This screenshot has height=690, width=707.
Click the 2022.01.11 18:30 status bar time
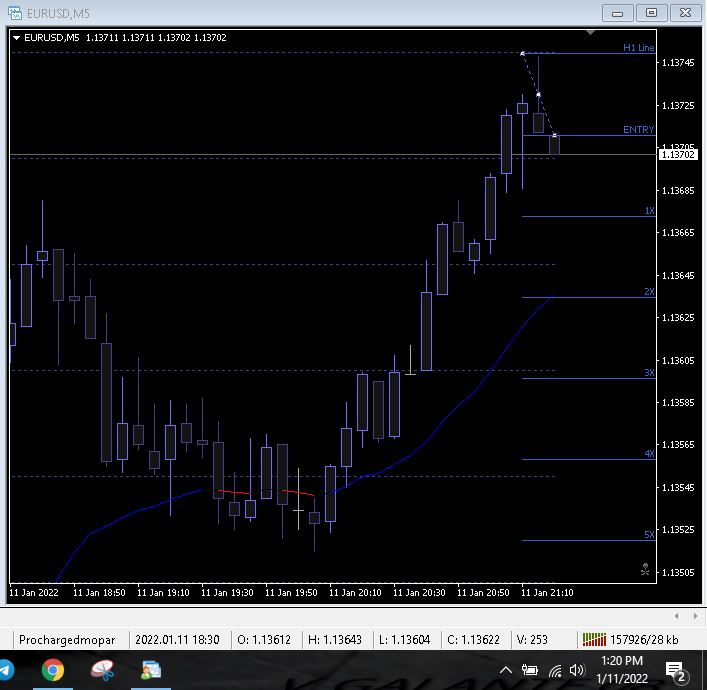click(177, 640)
